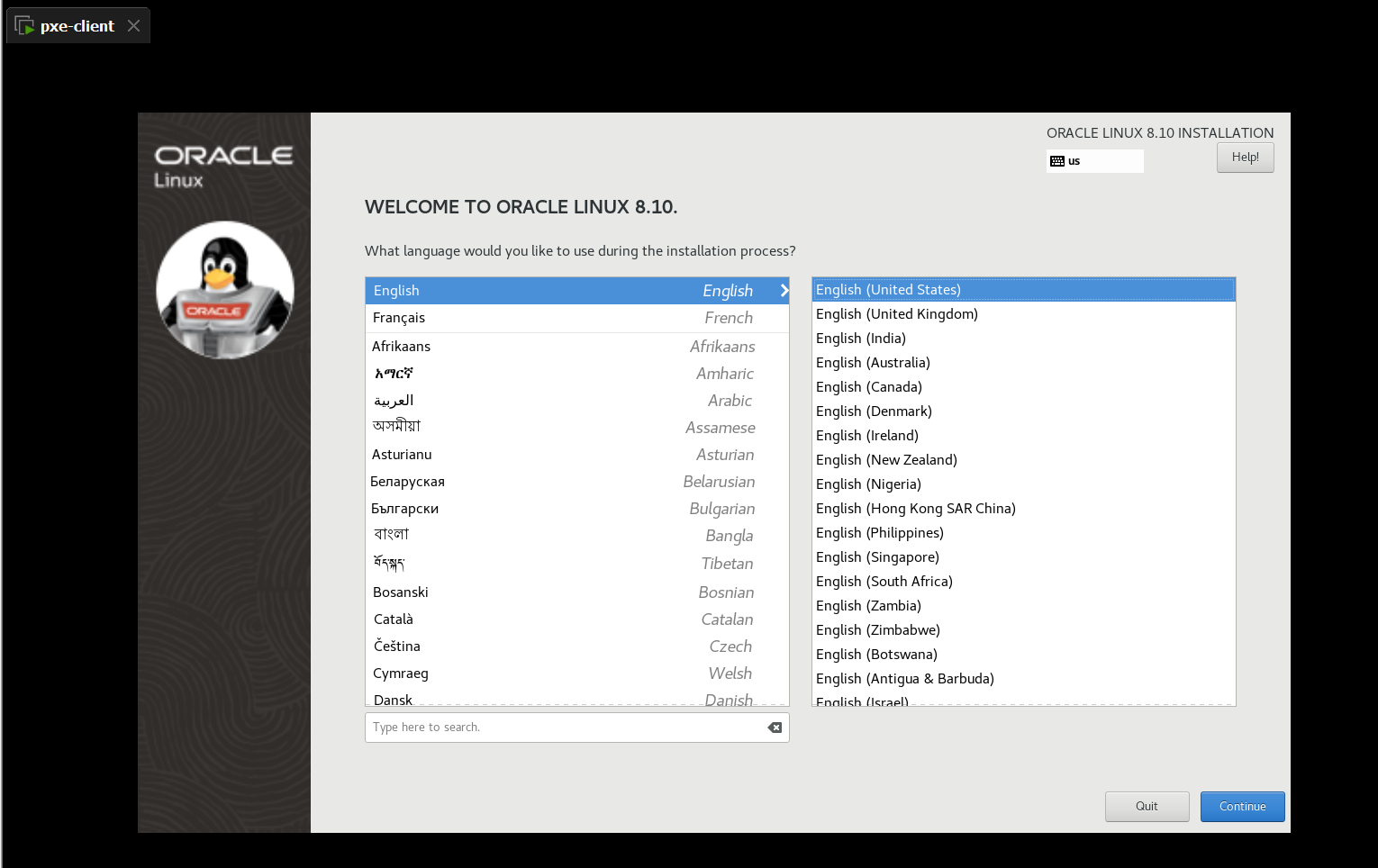Viewport: 1378px width, 868px height.
Task: Select English in the language list
Action: click(577, 291)
